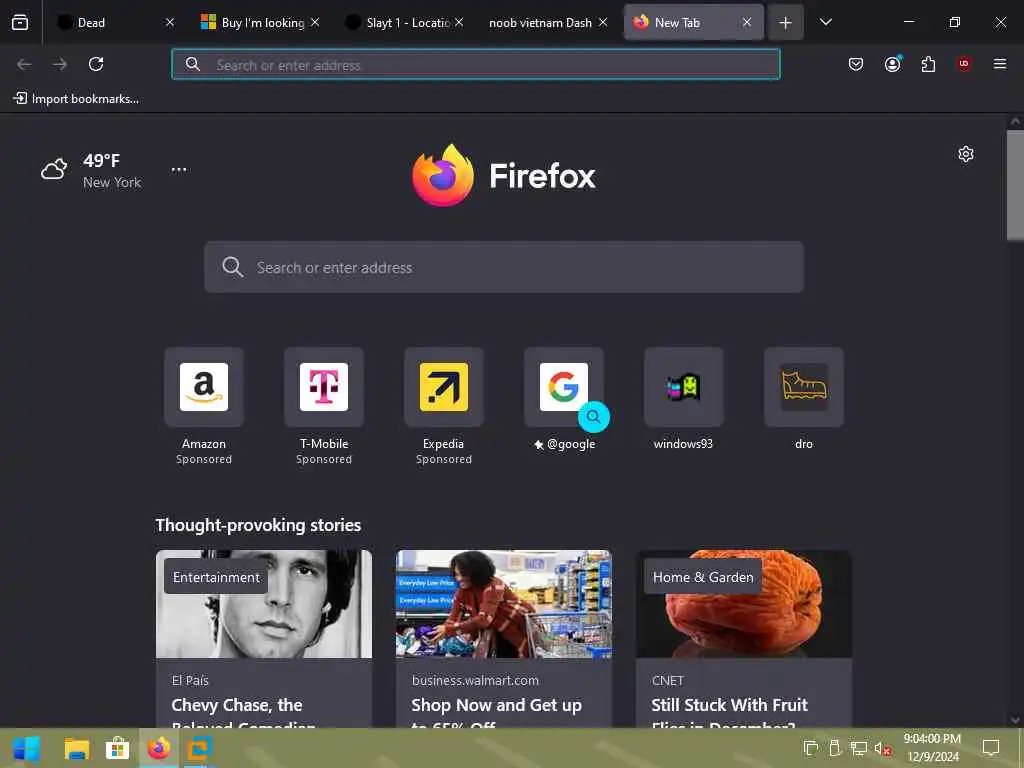Click the taskbar clock showing 9:04 PM
Image resolution: width=1024 pixels, height=768 pixels.
click(933, 748)
